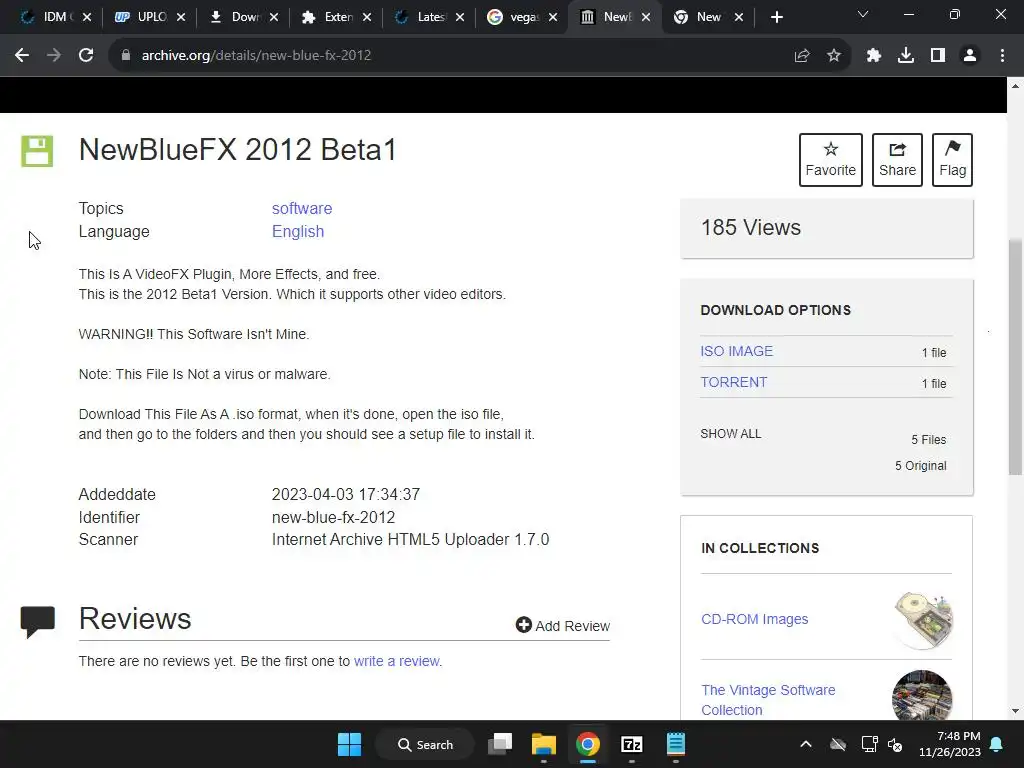Screen dimensions: 1024x768
Task: Click the muted volume tray icon
Action: tap(895, 744)
